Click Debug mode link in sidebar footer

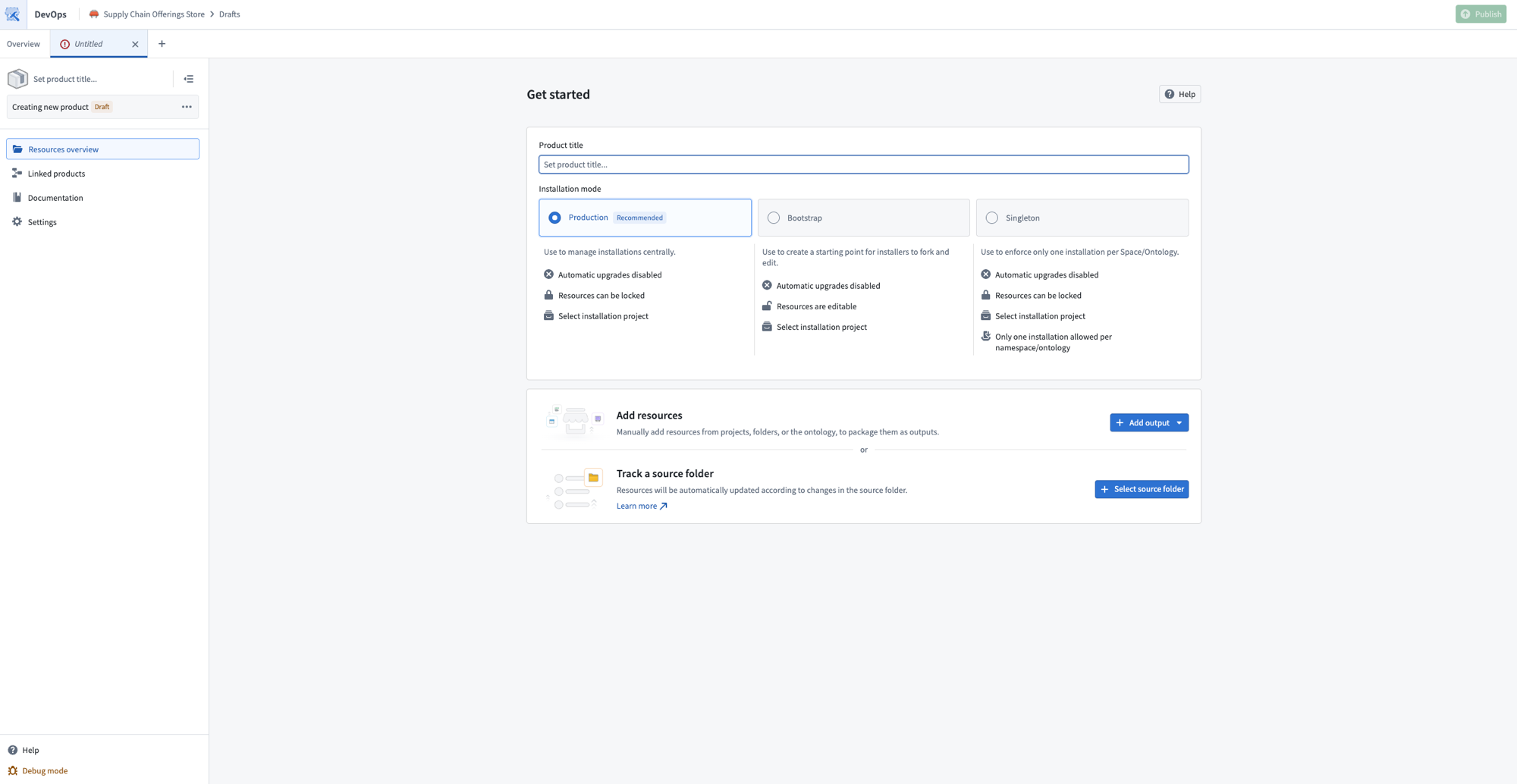coord(45,770)
